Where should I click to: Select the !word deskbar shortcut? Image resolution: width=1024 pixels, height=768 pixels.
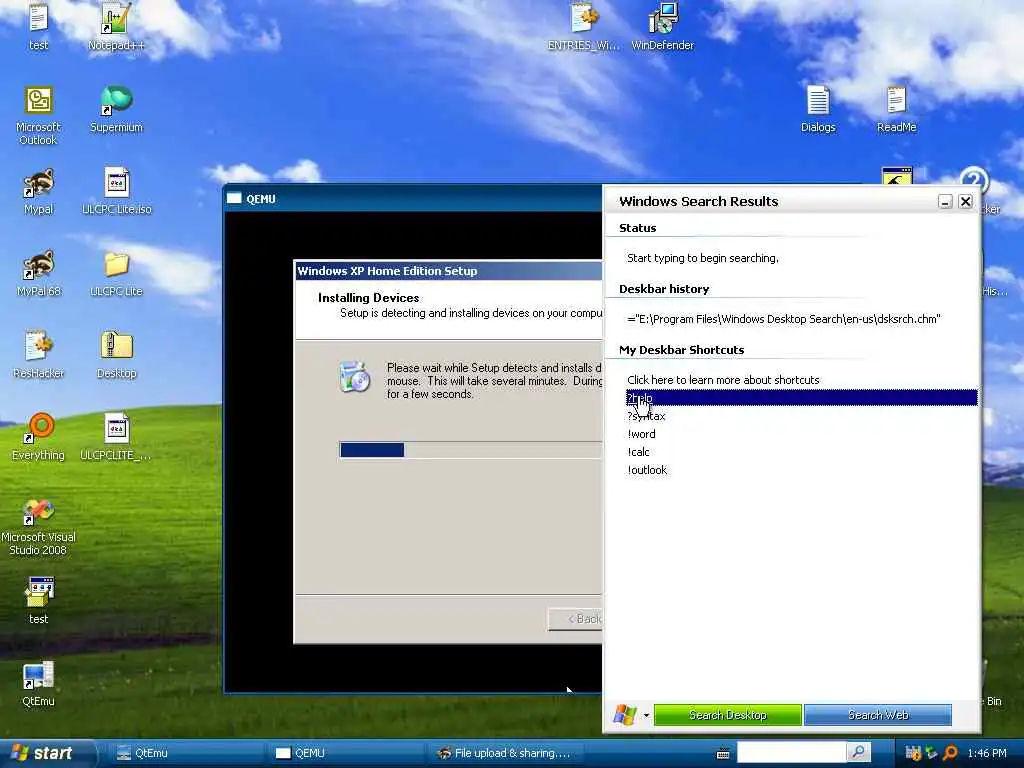[641, 434]
